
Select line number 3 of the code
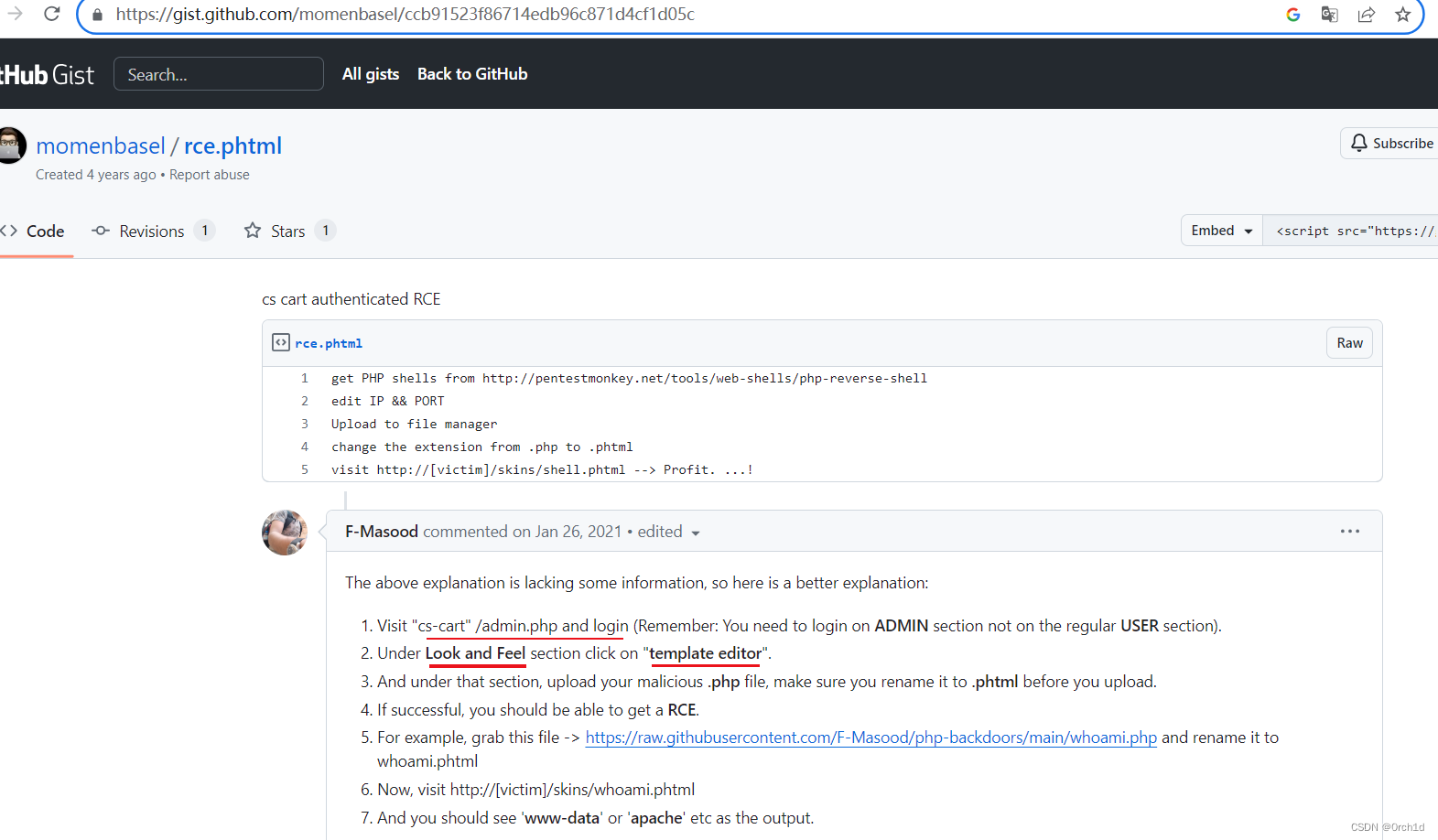(305, 424)
